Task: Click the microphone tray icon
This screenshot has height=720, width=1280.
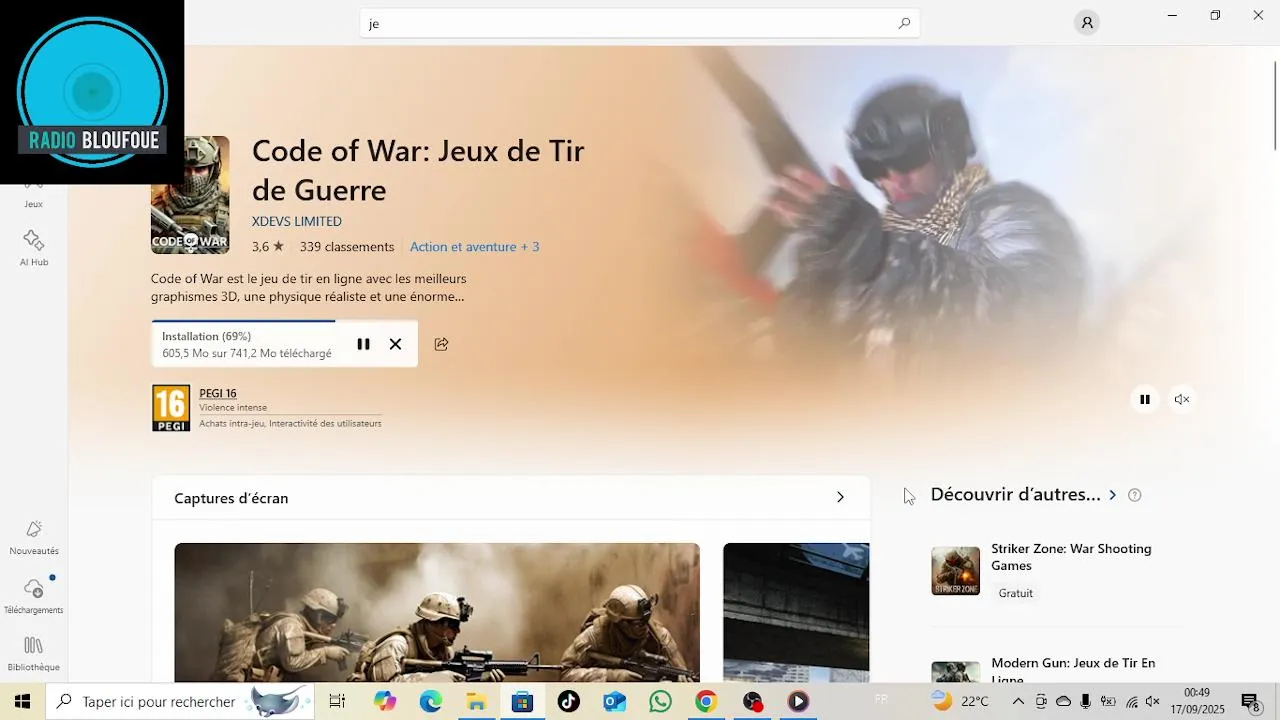Action: tap(1086, 702)
